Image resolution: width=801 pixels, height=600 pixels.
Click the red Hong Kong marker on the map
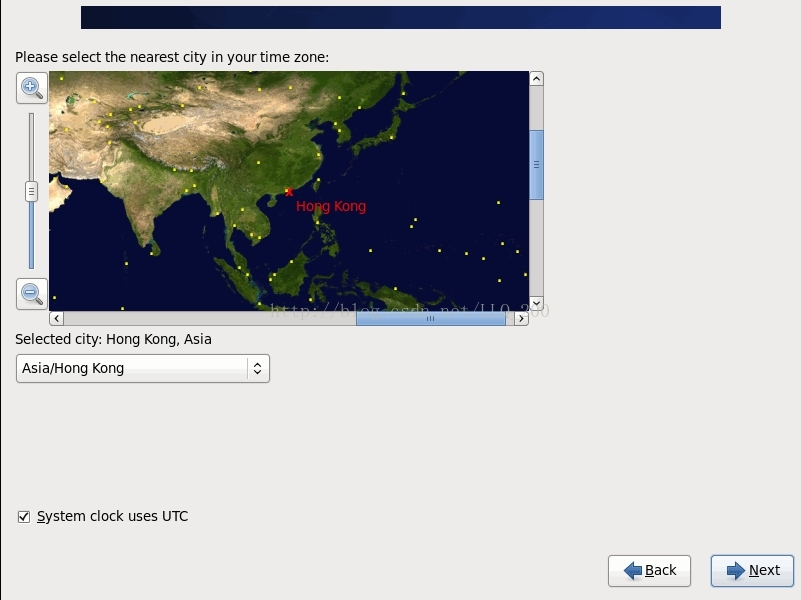[289, 193]
